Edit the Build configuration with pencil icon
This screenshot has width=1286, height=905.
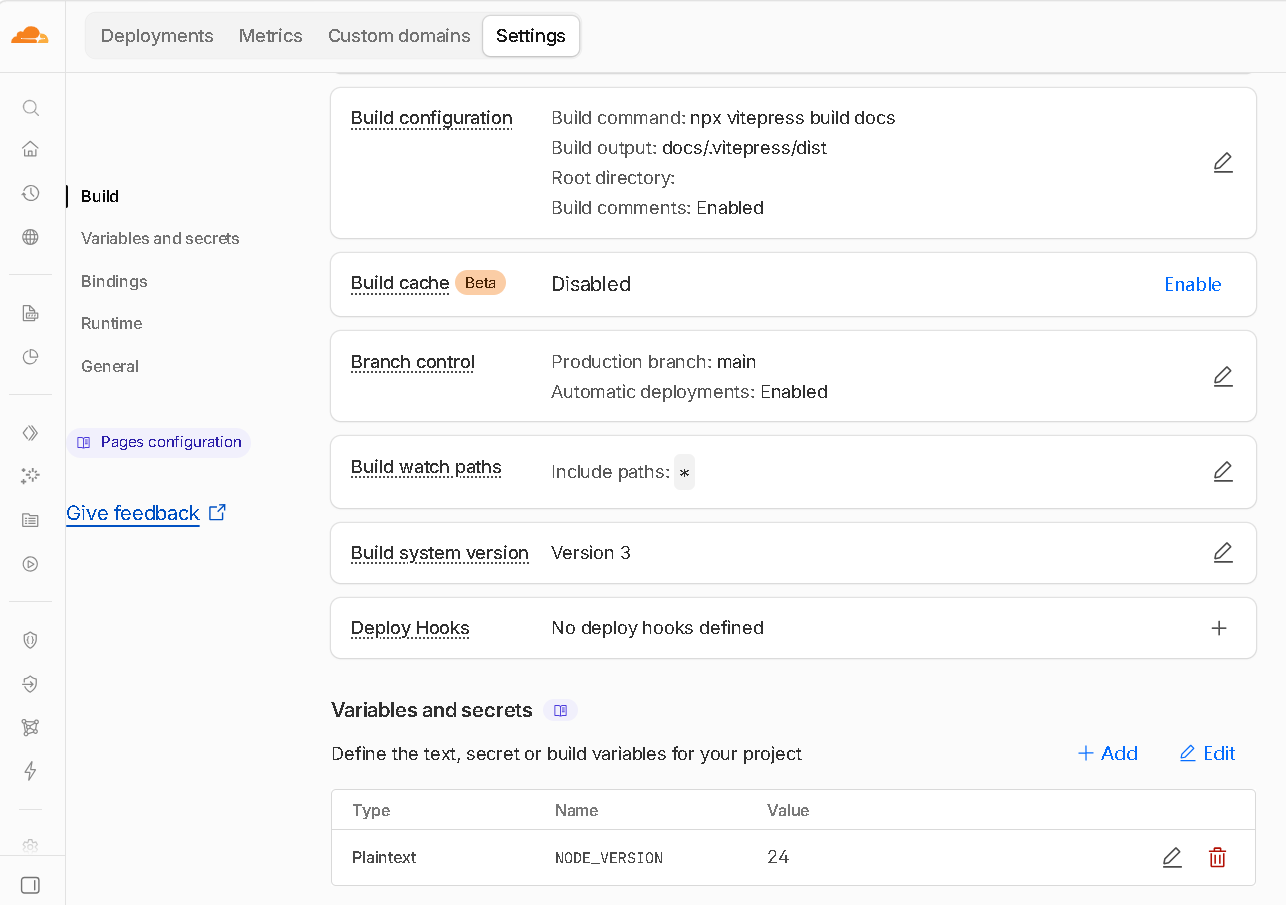[x=1223, y=163]
